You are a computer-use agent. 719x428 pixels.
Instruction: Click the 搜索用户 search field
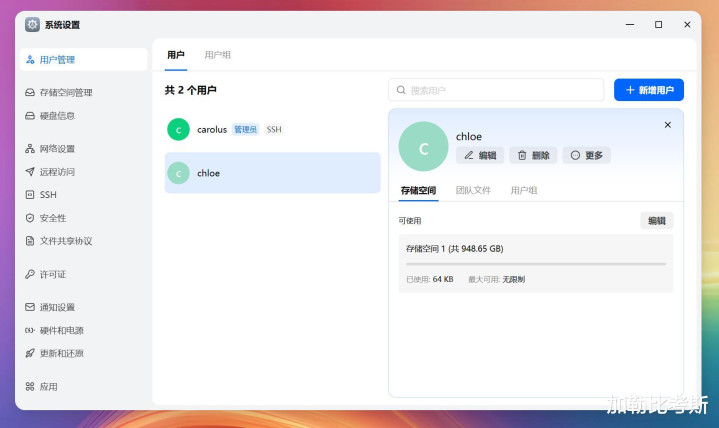coord(496,90)
